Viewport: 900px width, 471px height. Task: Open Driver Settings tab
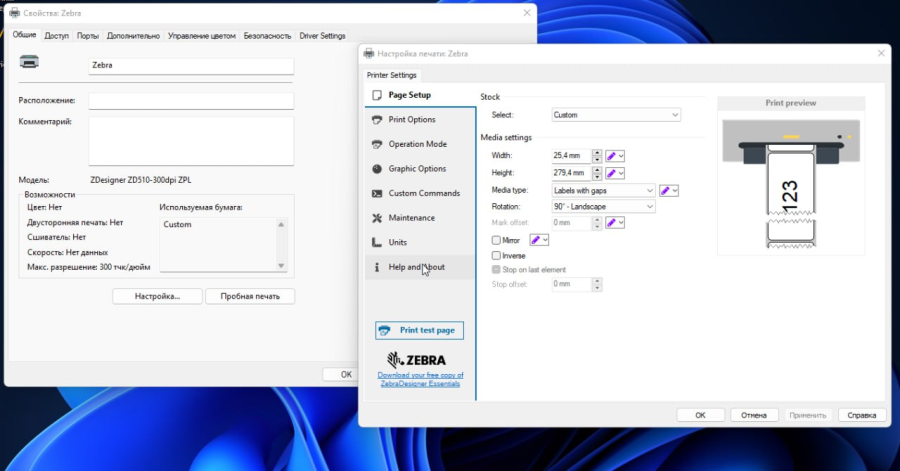[322, 36]
